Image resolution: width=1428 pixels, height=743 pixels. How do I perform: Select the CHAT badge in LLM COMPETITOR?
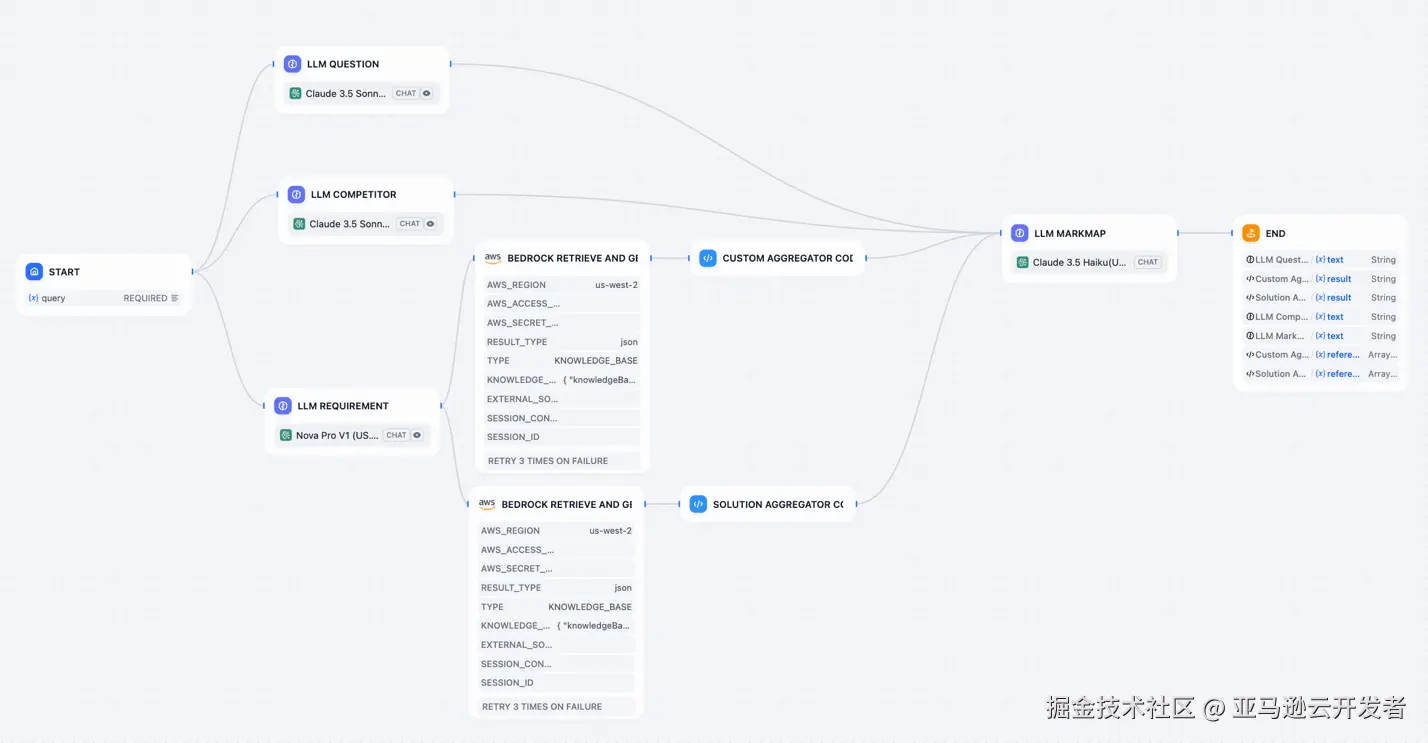pos(410,224)
